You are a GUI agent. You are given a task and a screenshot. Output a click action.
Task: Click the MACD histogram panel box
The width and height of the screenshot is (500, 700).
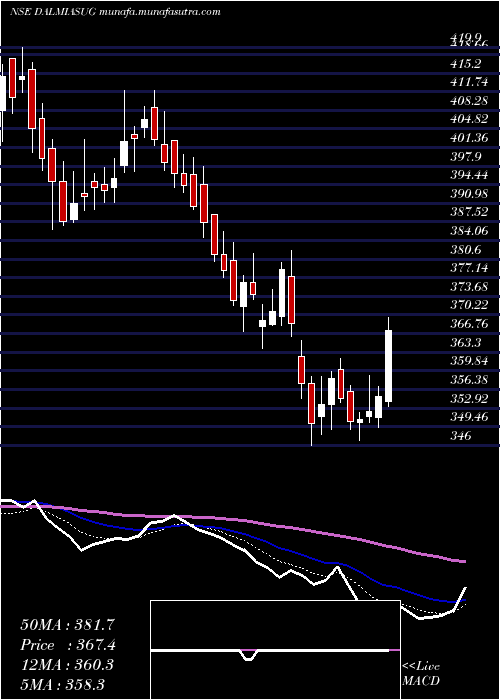[x=275, y=650]
